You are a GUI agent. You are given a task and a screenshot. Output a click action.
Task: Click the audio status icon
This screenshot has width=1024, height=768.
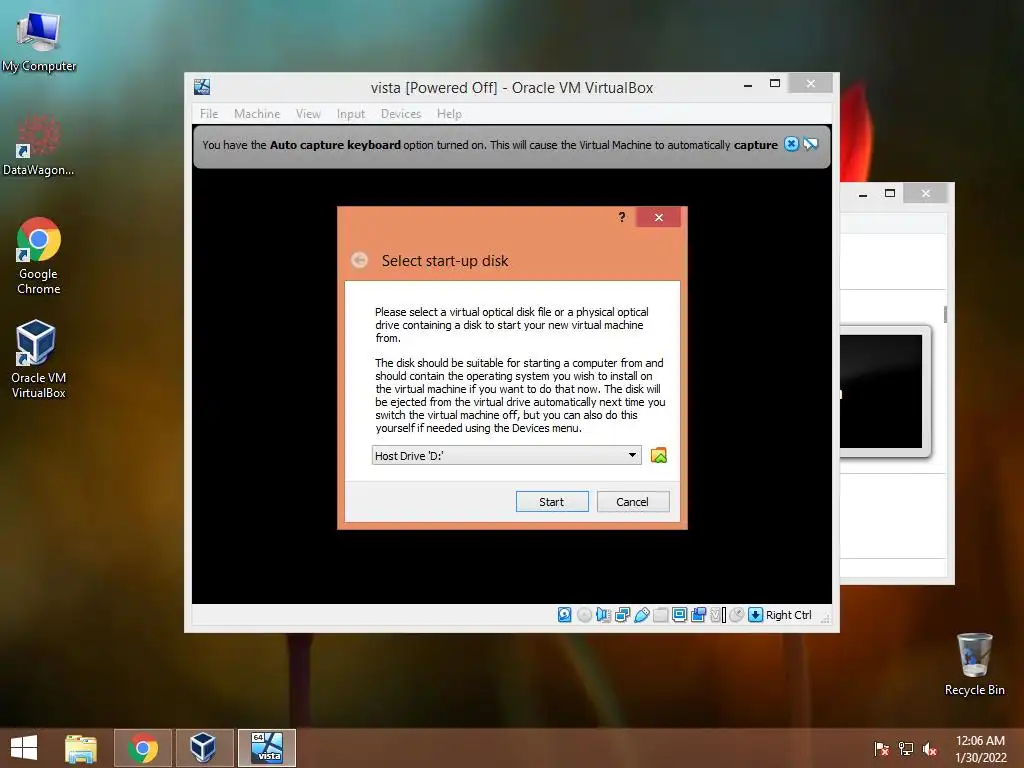(603, 615)
